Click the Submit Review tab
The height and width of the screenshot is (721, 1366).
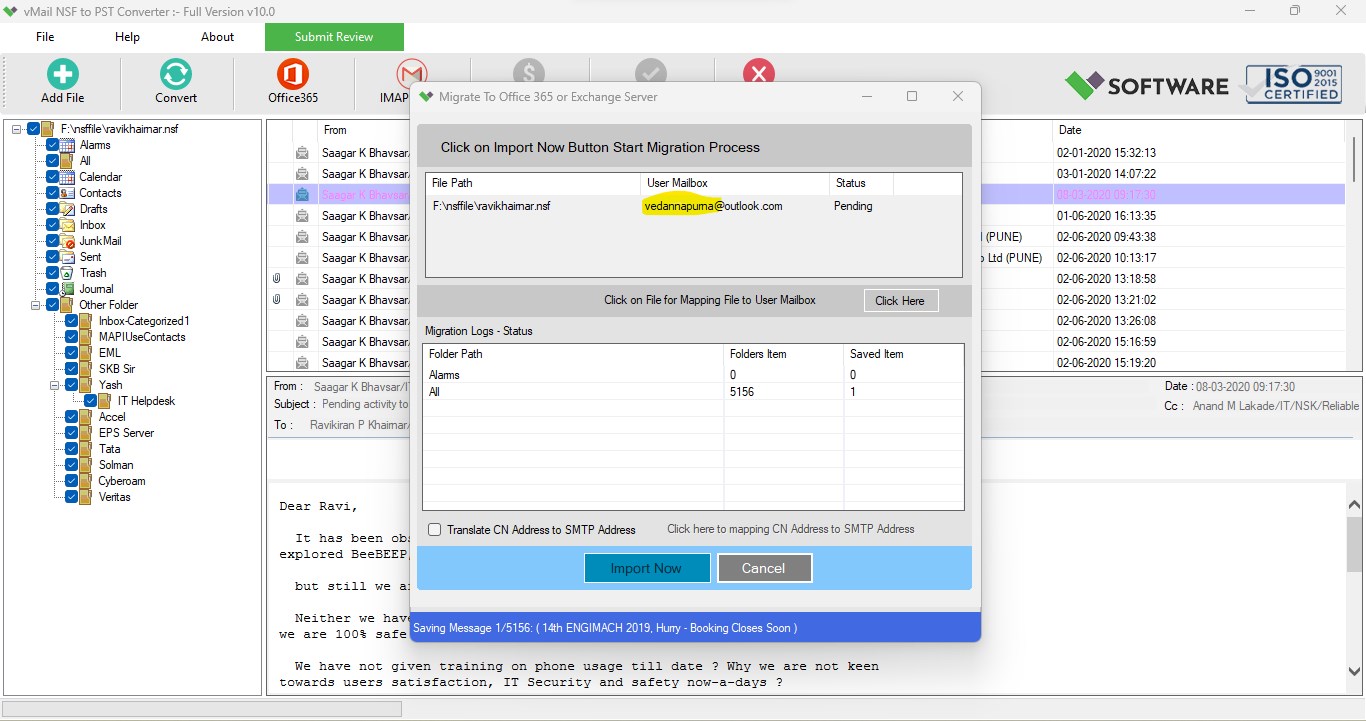pyautogui.click(x=334, y=37)
